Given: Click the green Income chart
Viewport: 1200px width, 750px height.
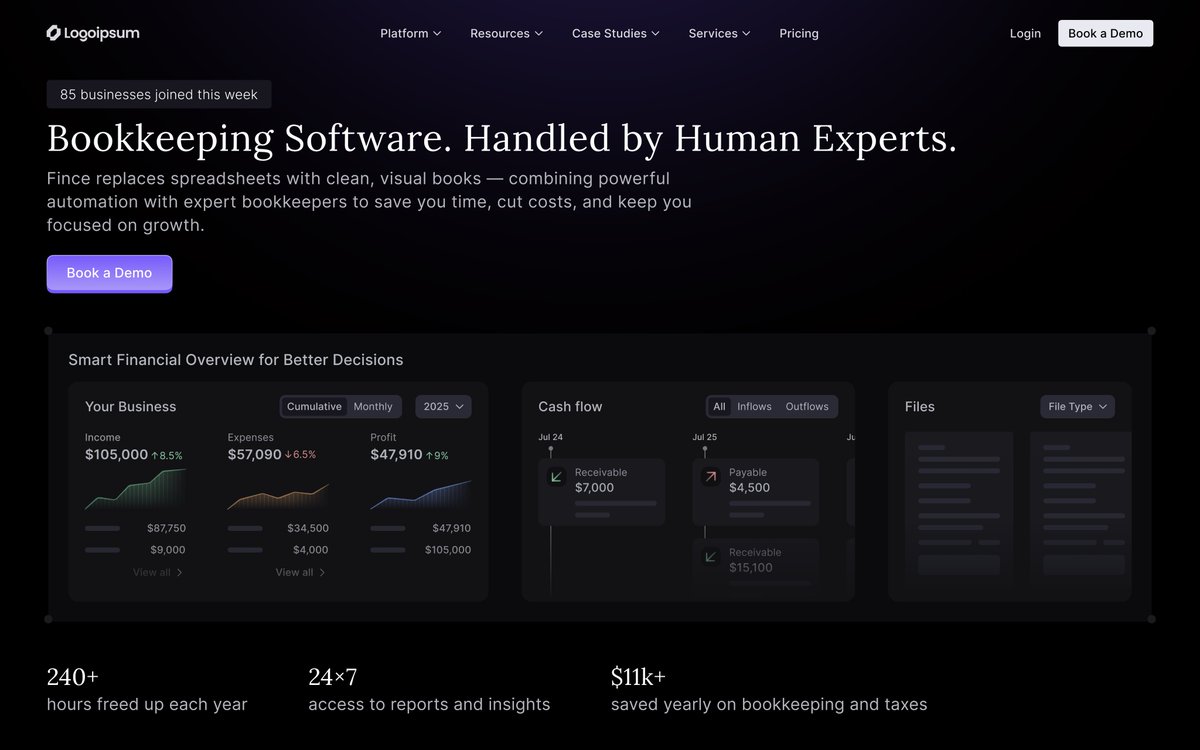Looking at the screenshot, I should tap(135, 490).
